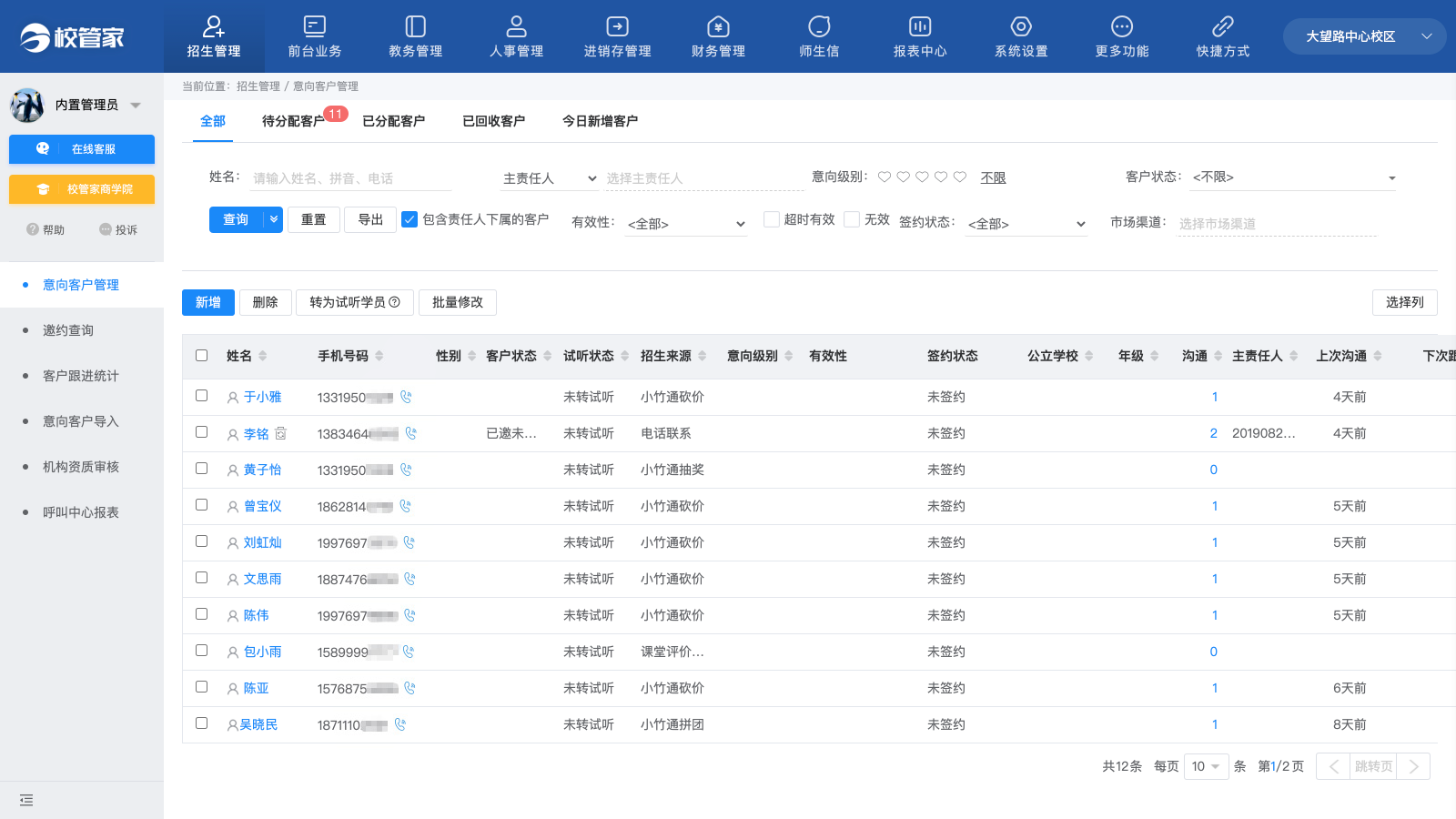Collapse the sidebar with the bottom menu icon
The image size is (1456, 819).
(x=26, y=800)
